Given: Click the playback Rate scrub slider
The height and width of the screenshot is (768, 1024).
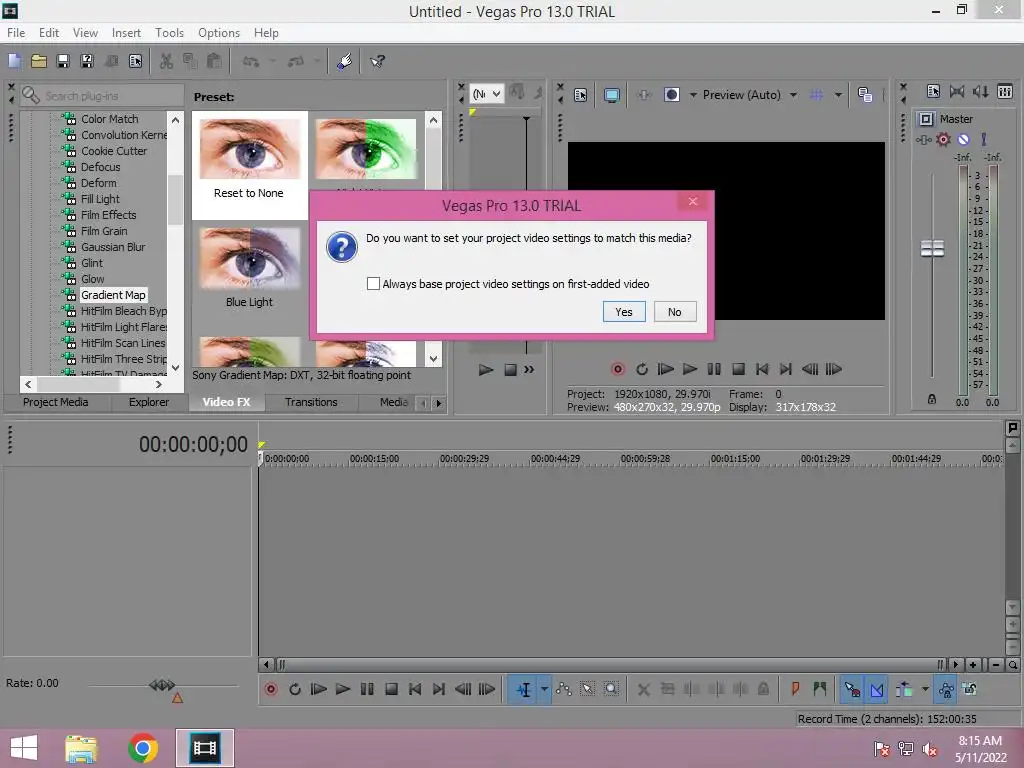Looking at the screenshot, I should (163, 685).
